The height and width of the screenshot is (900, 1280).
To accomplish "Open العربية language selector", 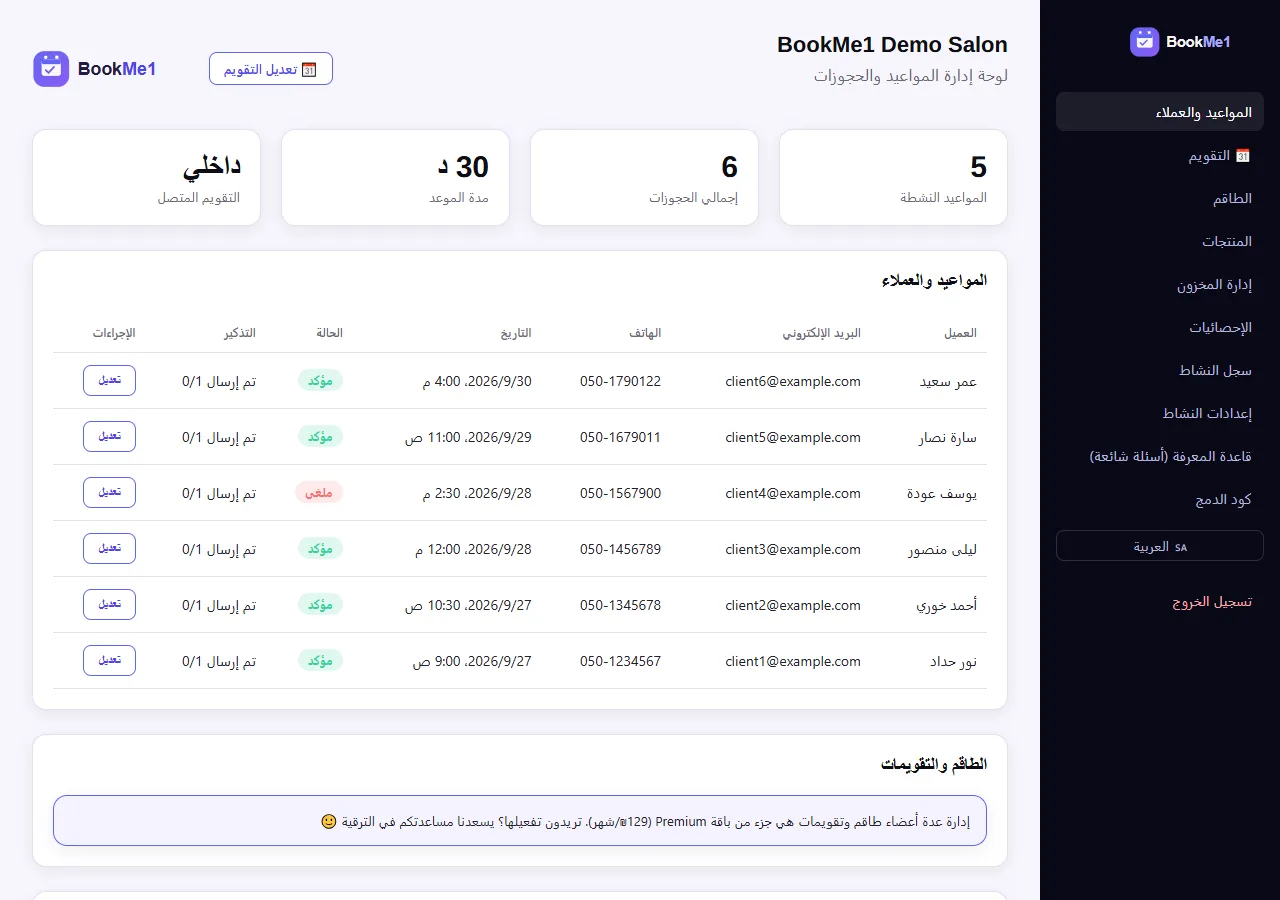I will click(1160, 546).
